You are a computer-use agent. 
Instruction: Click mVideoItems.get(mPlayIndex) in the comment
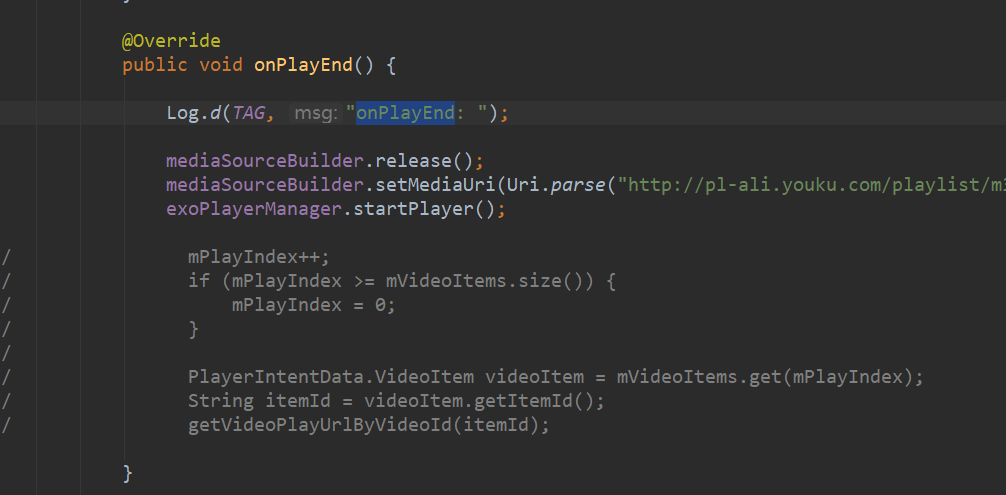point(763,377)
